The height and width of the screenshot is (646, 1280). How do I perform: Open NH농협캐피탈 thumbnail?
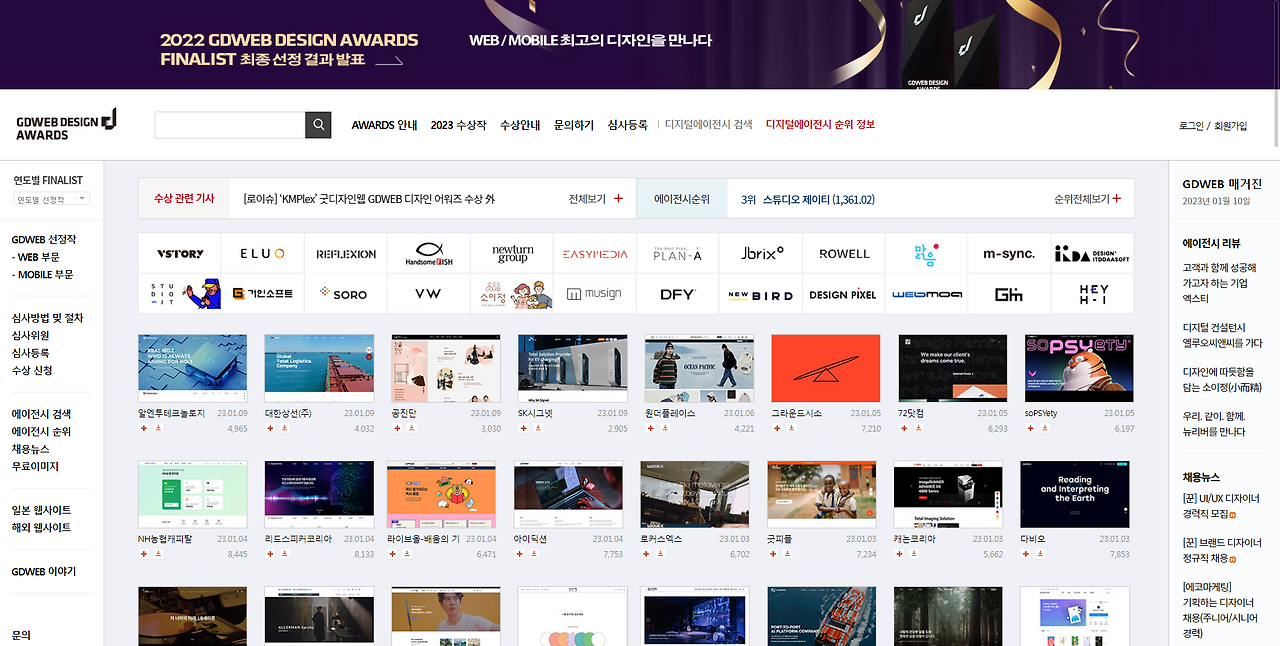(193, 494)
